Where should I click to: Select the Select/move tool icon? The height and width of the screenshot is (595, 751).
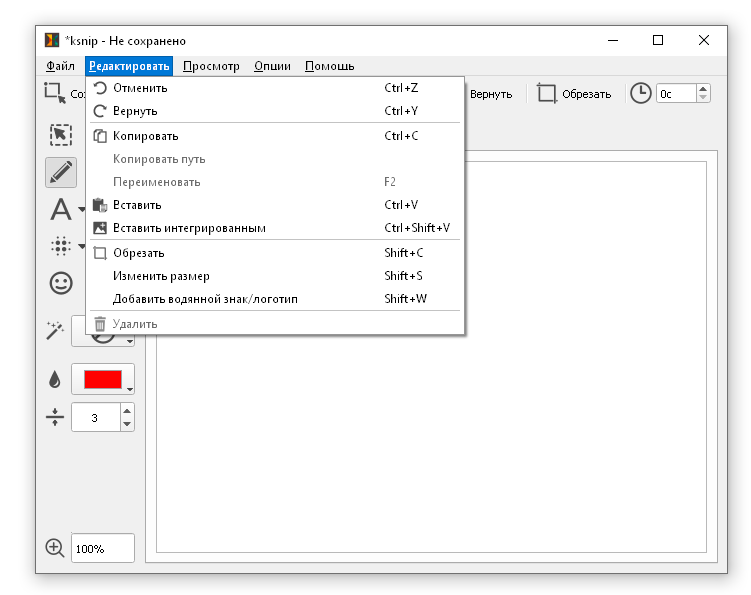point(61,135)
